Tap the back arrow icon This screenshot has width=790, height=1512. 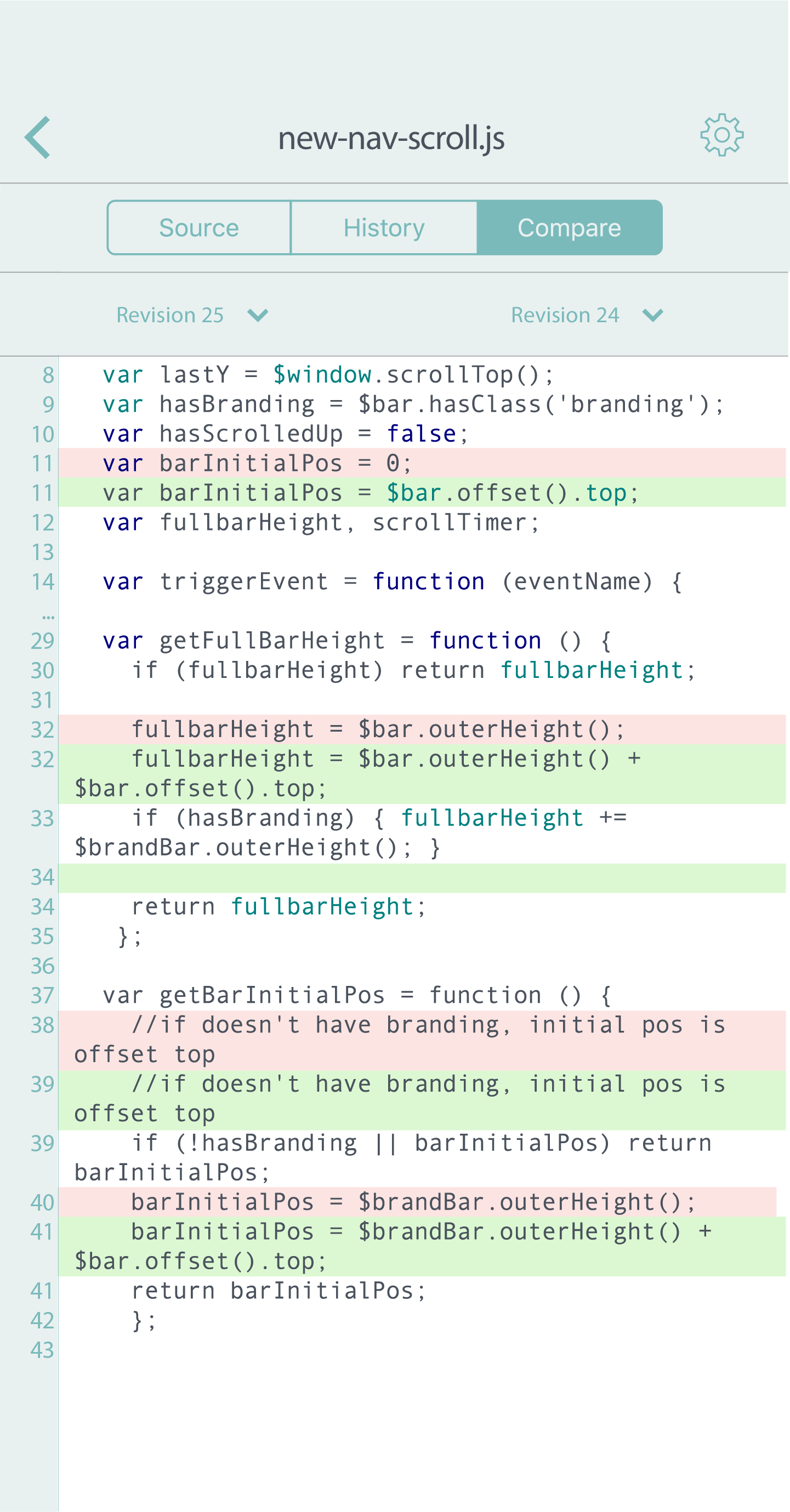tap(37, 138)
